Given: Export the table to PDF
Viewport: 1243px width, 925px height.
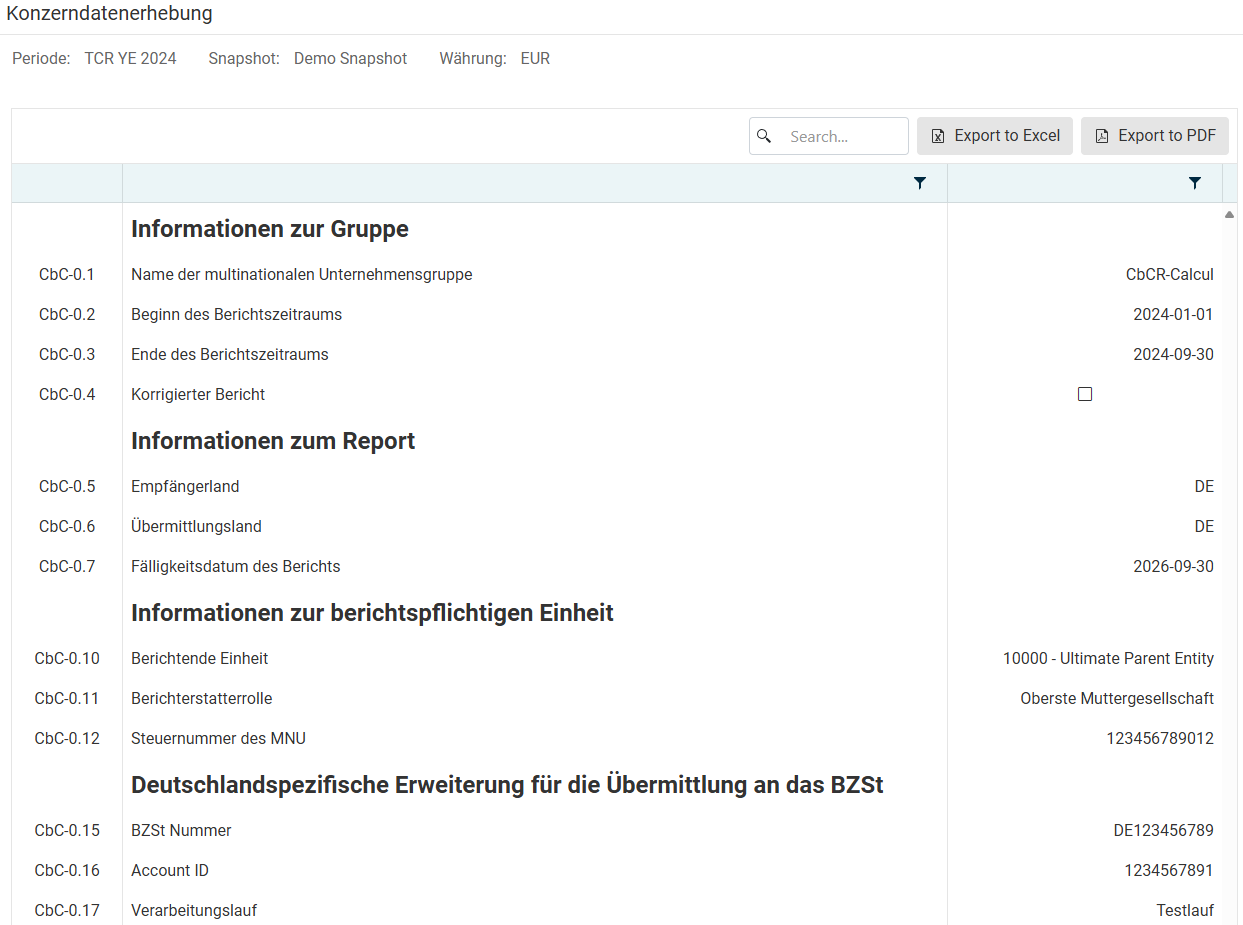Looking at the screenshot, I should [1155, 136].
